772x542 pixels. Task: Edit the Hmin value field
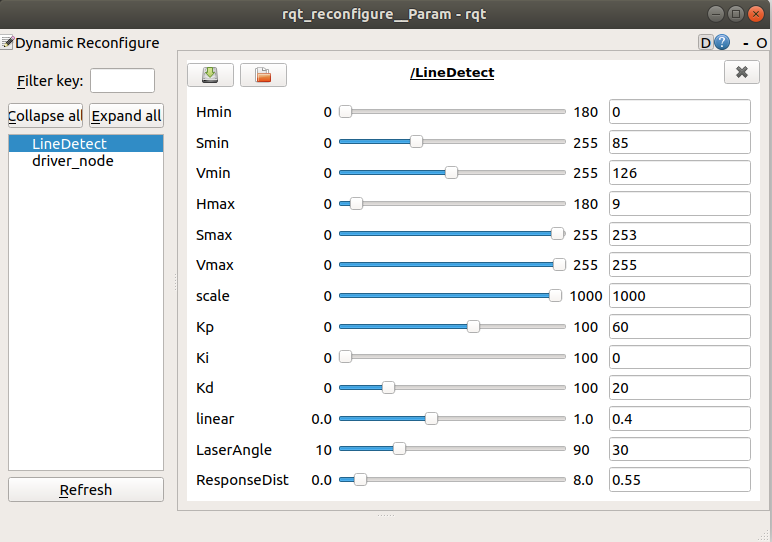click(x=679, y=112)
